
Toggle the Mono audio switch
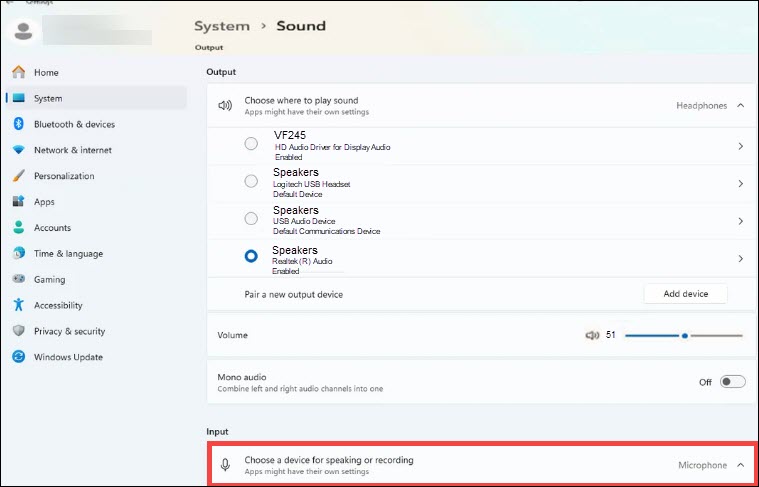[732, 382]
